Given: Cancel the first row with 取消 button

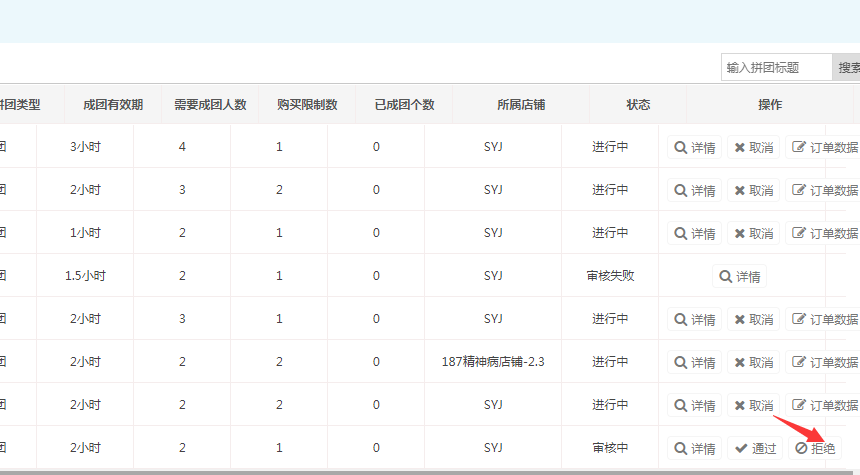Looking at the screenshot, I should (x=754, y=148).
